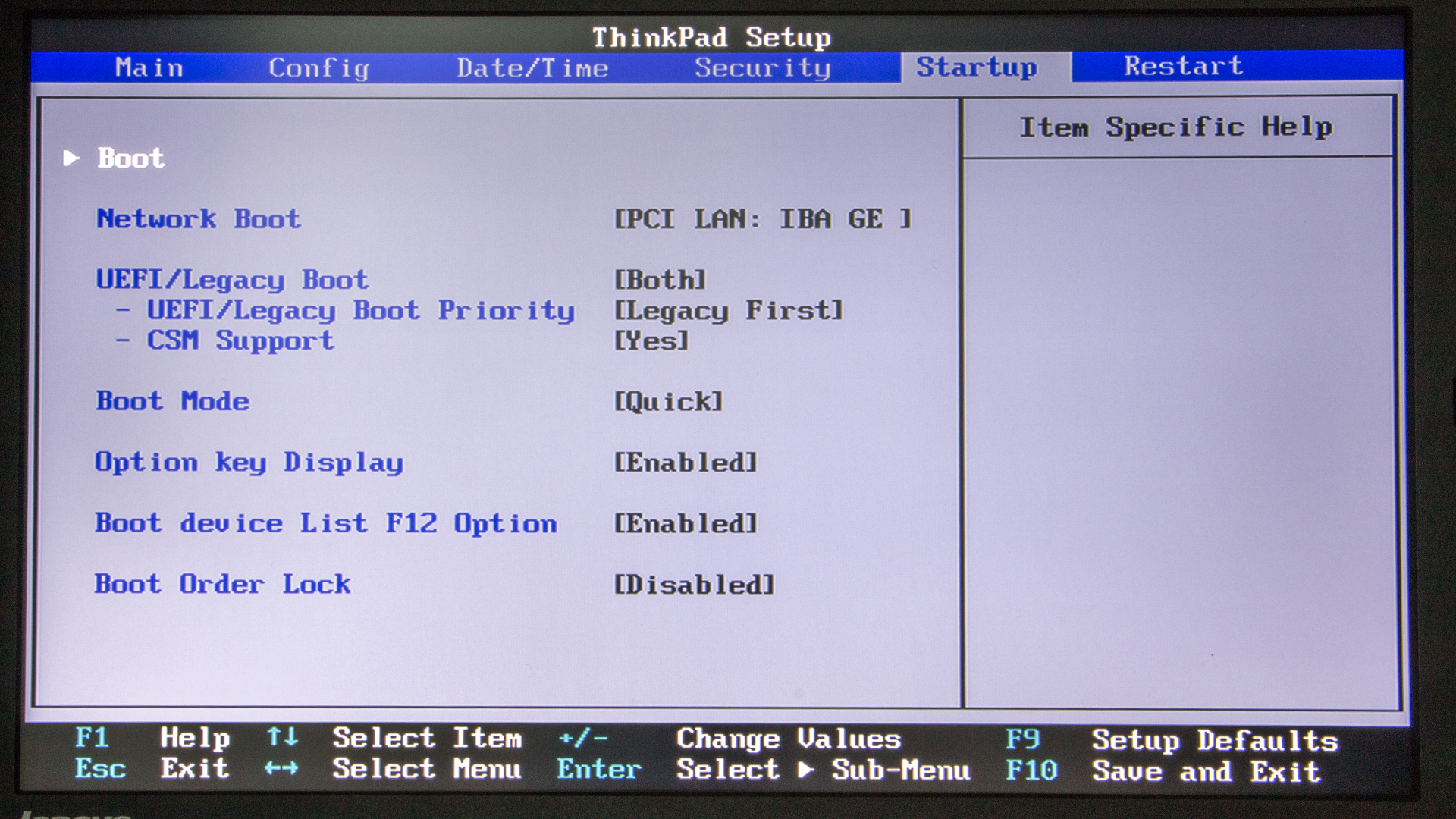Toggle Boot device List F12 [Enabled]
This screenshot has height=819, width=1456.
click(x=685, y=523)
